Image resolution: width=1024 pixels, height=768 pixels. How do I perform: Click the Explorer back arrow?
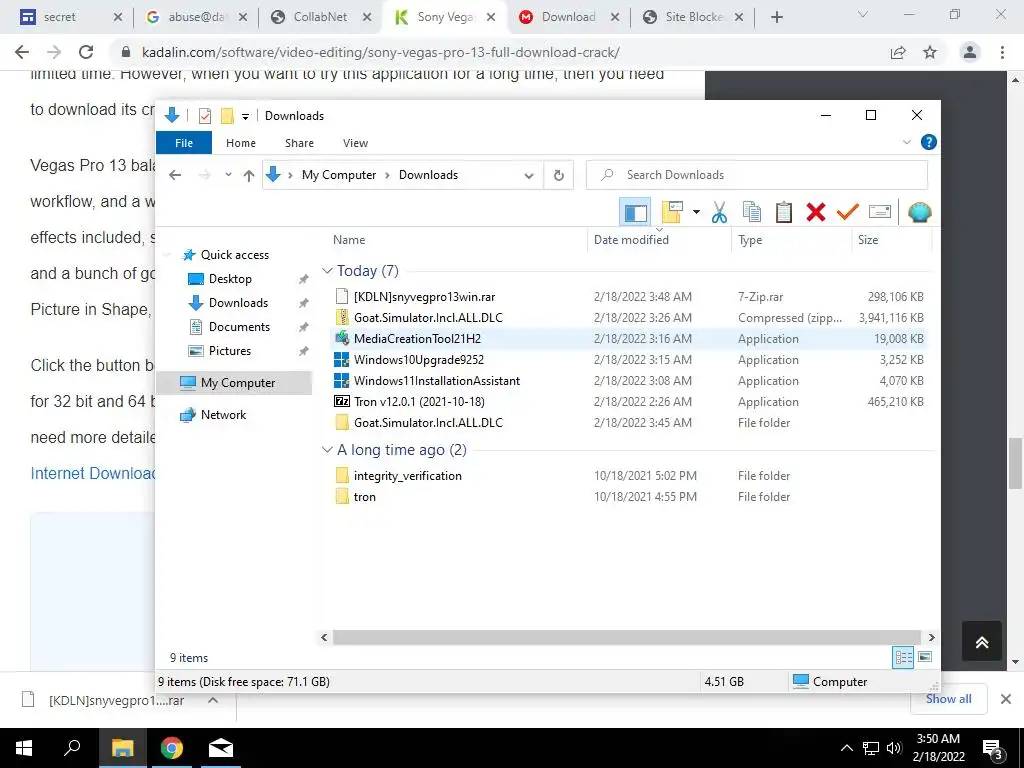(175, 175)
